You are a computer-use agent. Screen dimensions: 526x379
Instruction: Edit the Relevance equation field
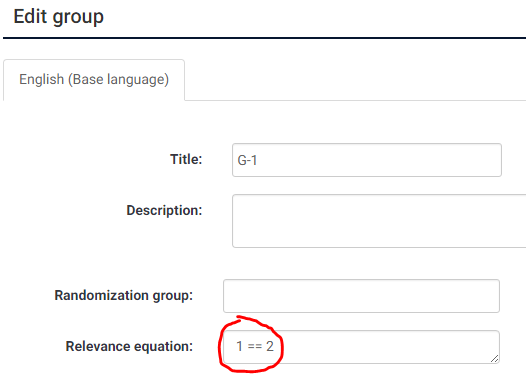(361, 347)
